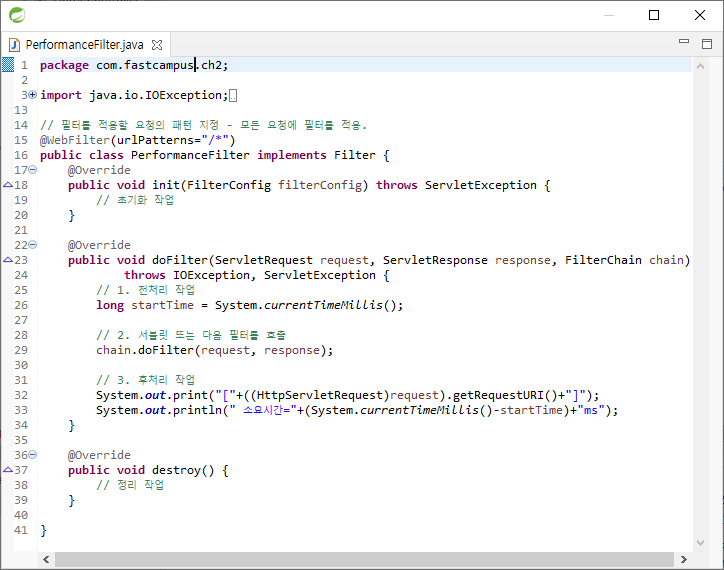Click urlPatterns string "/*"

[x=215, y=140]
